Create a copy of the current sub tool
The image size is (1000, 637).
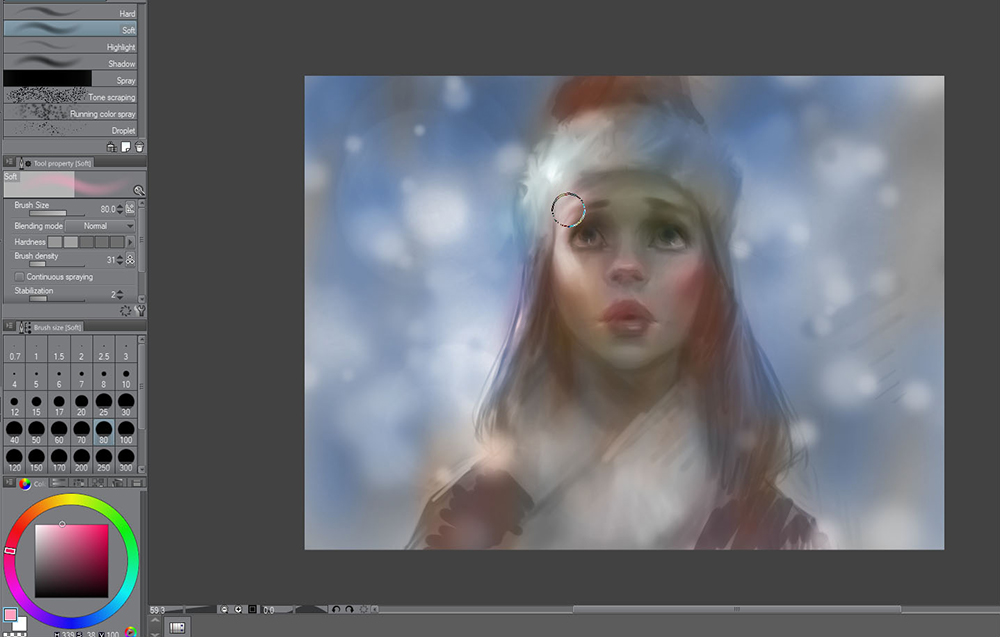126,147
